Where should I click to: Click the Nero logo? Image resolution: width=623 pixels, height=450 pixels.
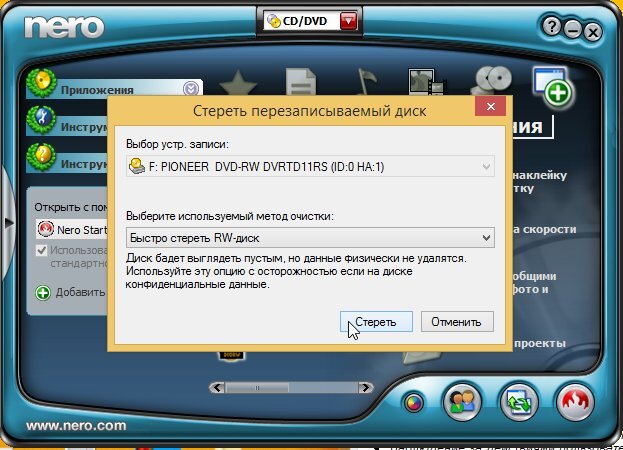[x=64, y=27]
